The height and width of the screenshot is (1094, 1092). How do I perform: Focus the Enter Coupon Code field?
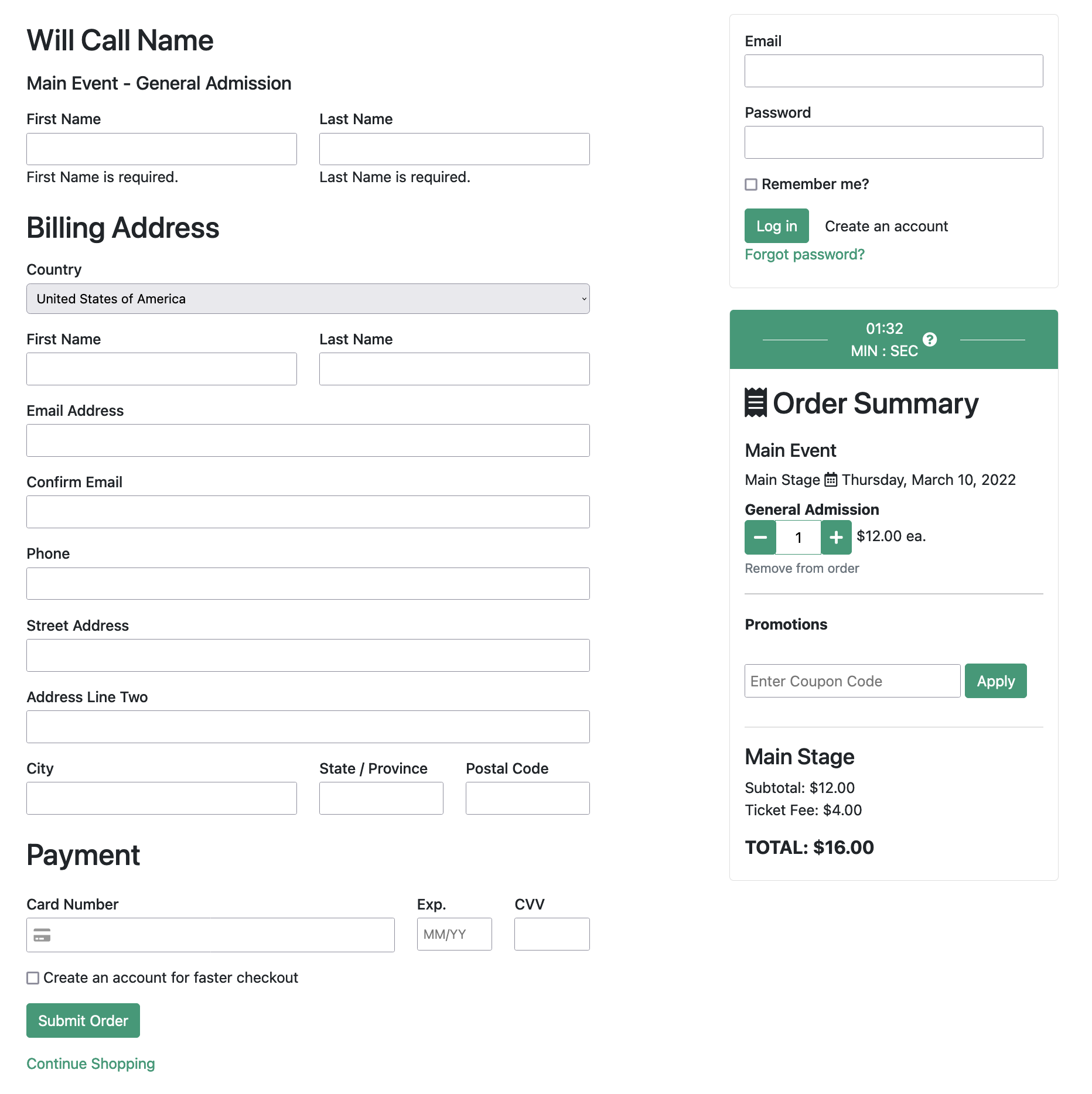[x=852, y=681]
